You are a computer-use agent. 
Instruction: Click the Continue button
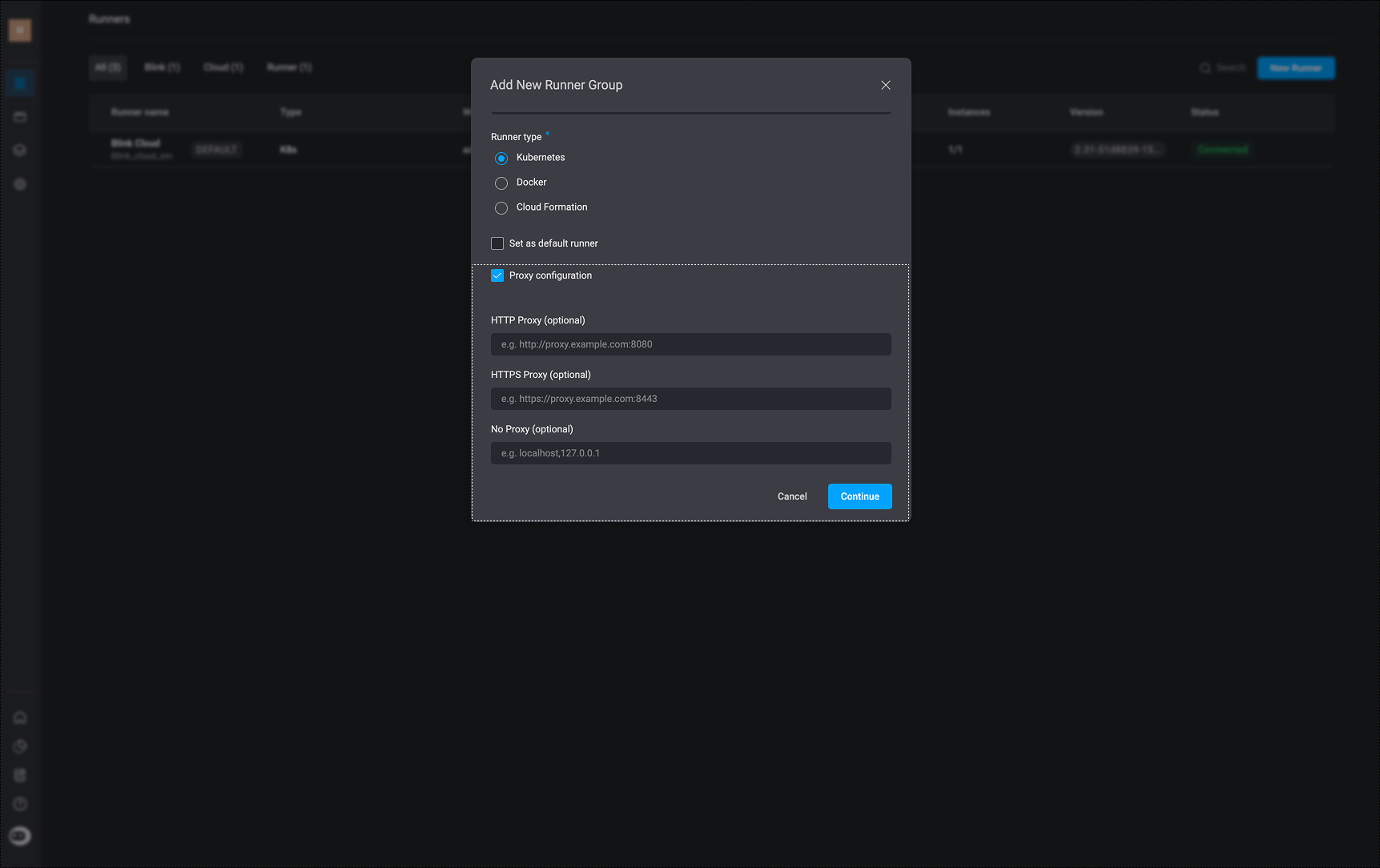(859, 496)
